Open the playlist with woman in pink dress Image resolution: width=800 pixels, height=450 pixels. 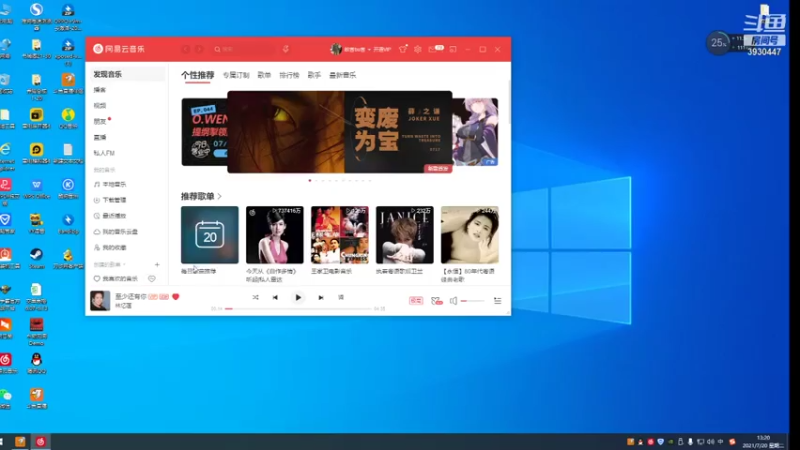pos(274,235)
